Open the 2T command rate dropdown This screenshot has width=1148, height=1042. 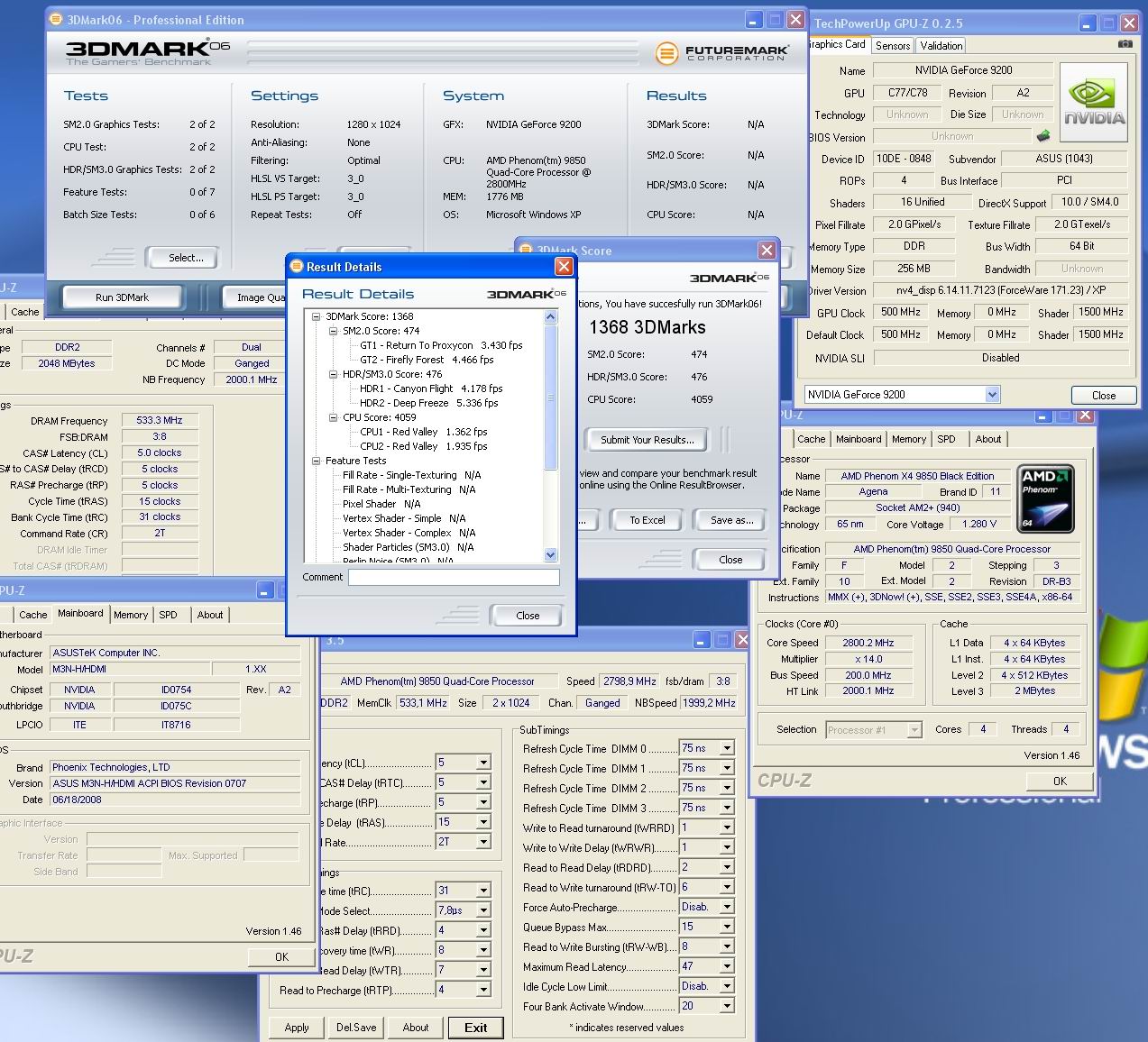(483, 842)
